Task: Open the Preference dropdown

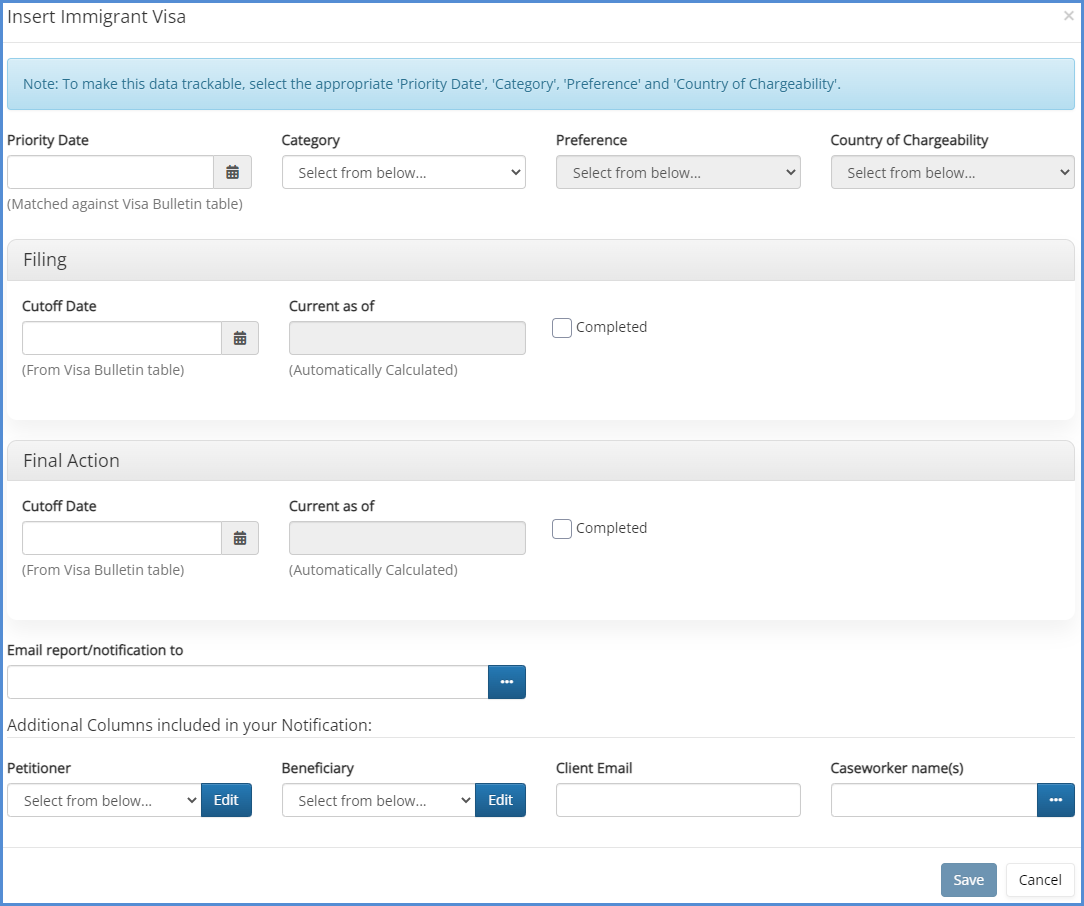Action: click(678, 172)
